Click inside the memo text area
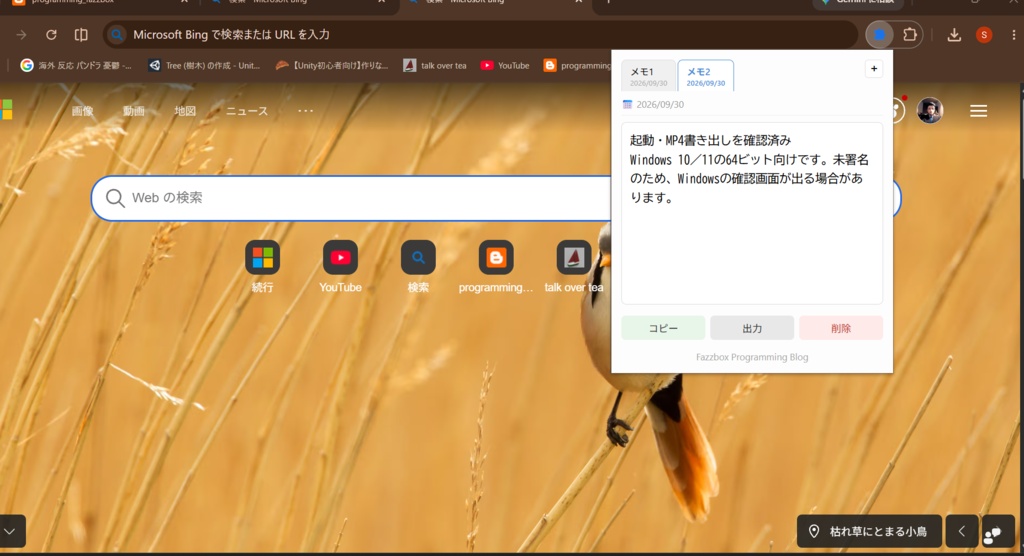1024x556 pixels. pyautogui.click(x=752, y=213)
